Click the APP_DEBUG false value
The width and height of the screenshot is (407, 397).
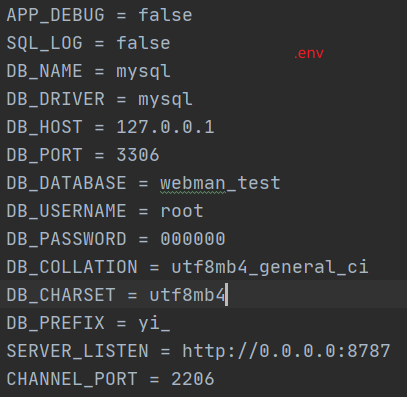click(165, 15)
